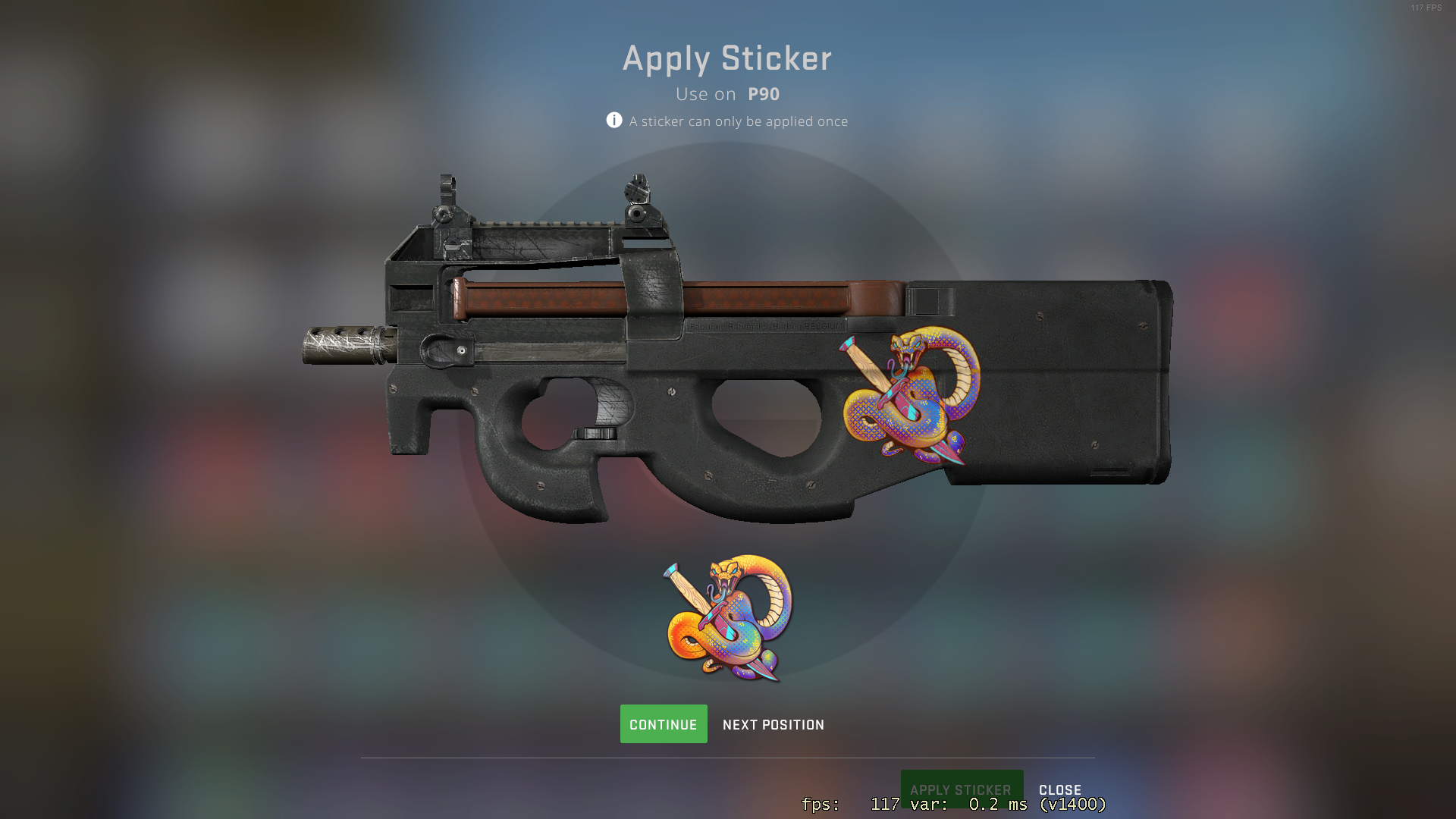Click the green Continue button

click(664, 724)
